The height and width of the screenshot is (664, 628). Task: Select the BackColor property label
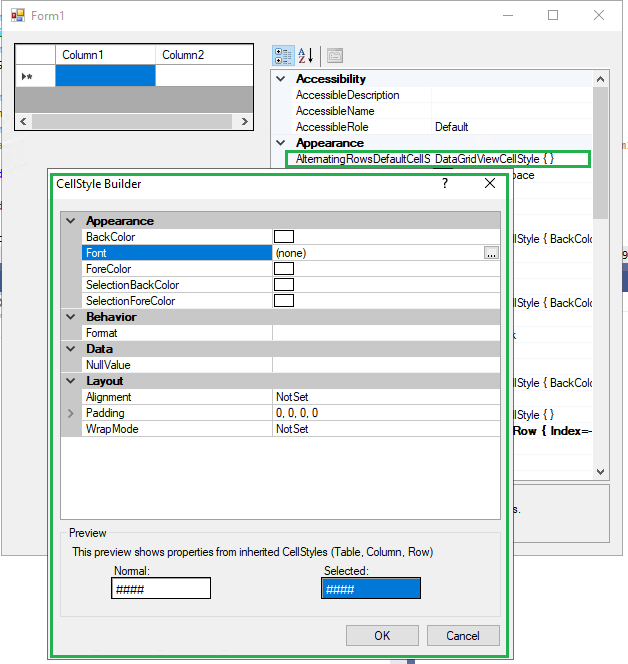point(111,237)
